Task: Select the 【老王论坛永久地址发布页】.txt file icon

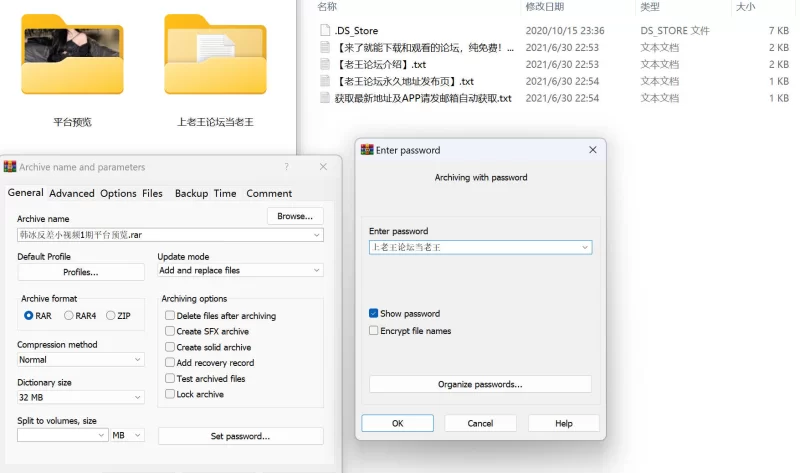Action: 325,81
